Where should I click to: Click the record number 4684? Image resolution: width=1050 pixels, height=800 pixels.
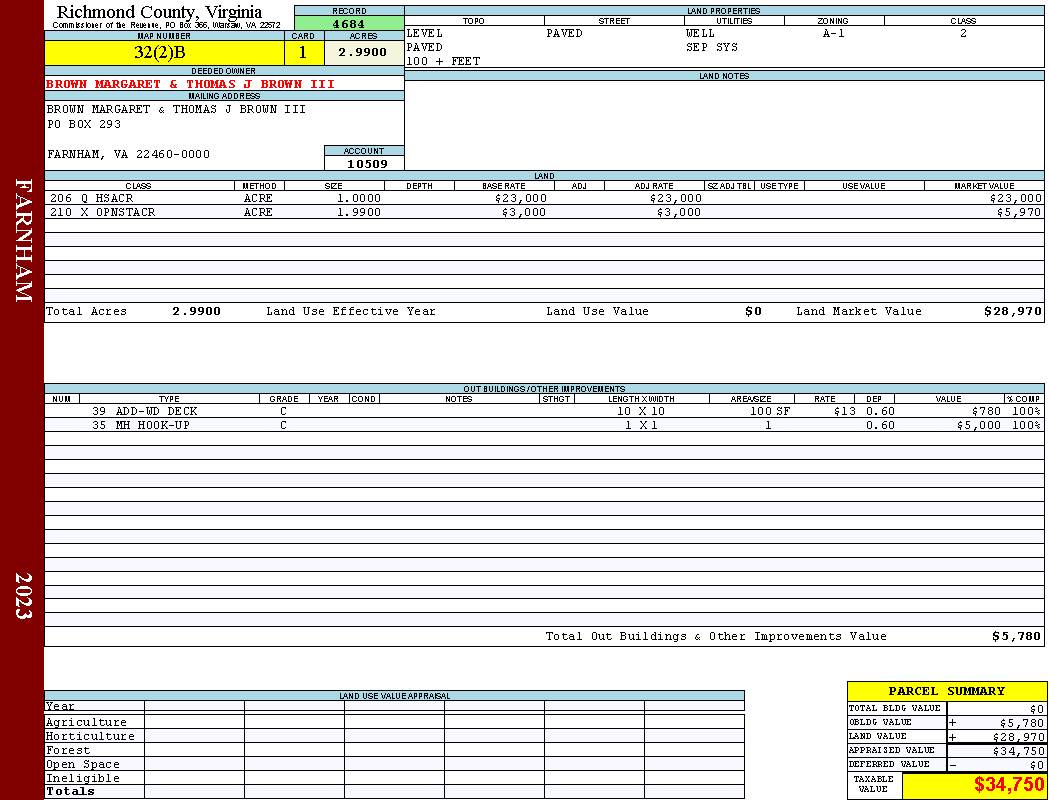(349, 24)
